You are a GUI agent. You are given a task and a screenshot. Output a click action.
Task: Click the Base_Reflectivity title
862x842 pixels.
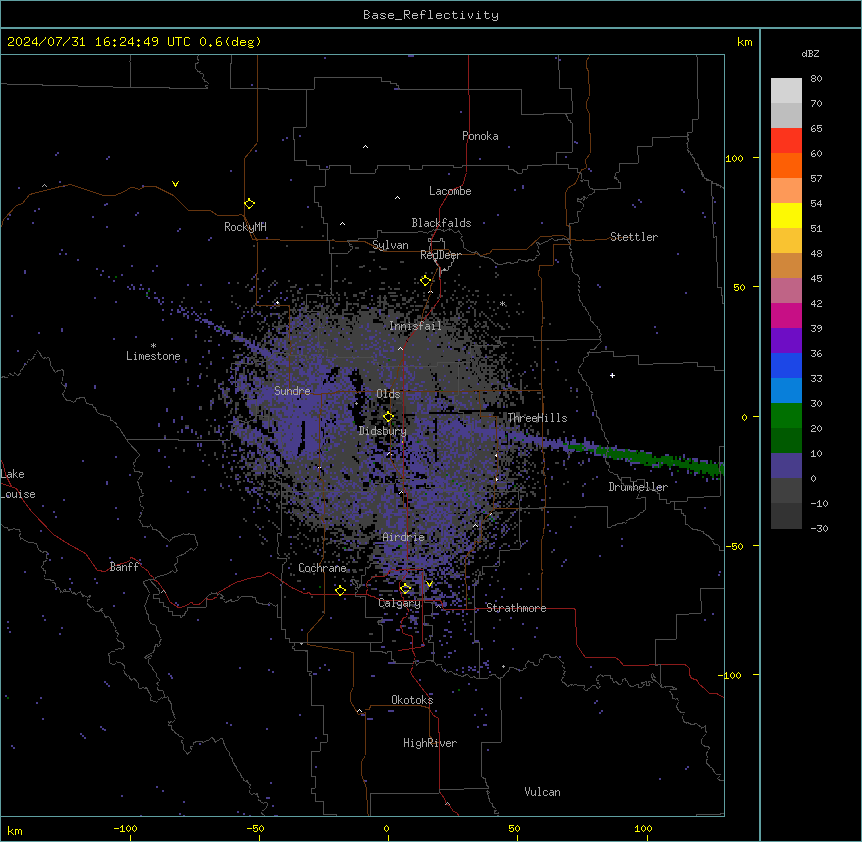tap(431, 15)
